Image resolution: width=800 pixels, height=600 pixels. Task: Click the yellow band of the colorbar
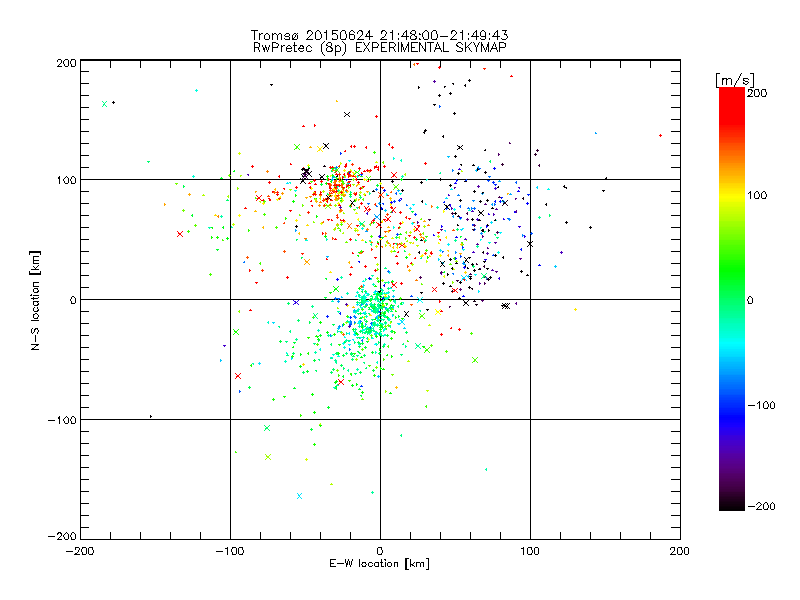coord(732,196)
